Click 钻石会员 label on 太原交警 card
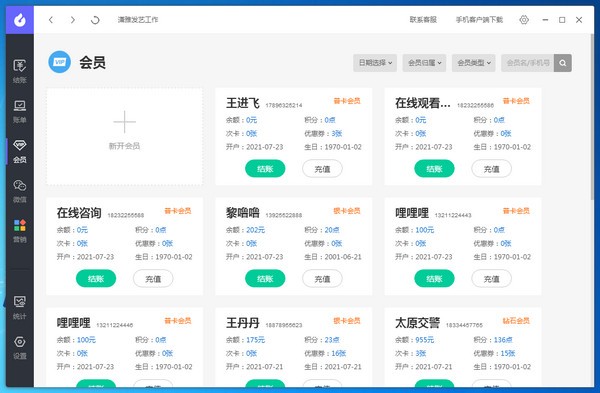This screenshot has height=393, width=600. (x=516, y=321)
